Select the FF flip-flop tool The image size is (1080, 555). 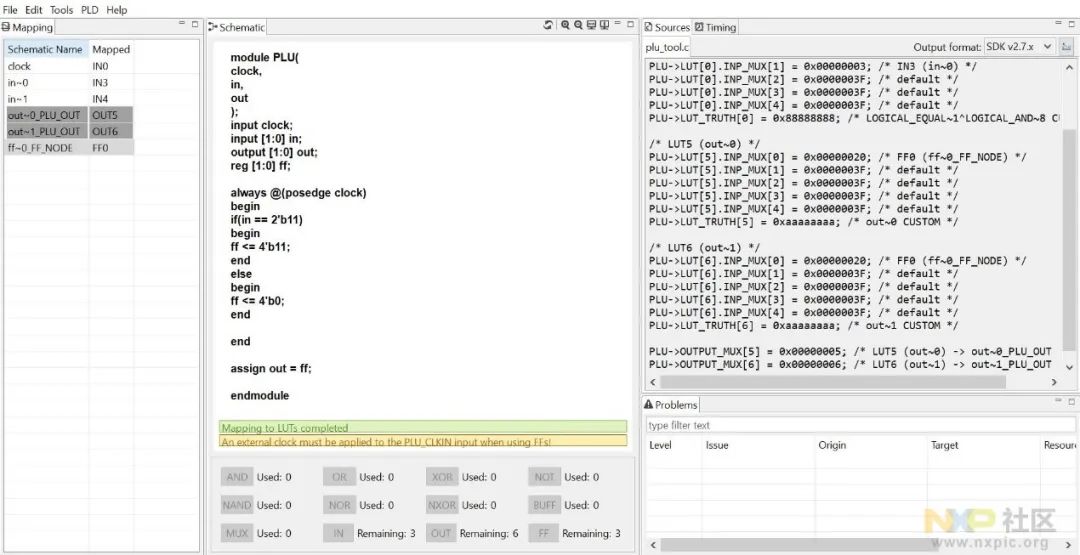(x=543, y=533)
